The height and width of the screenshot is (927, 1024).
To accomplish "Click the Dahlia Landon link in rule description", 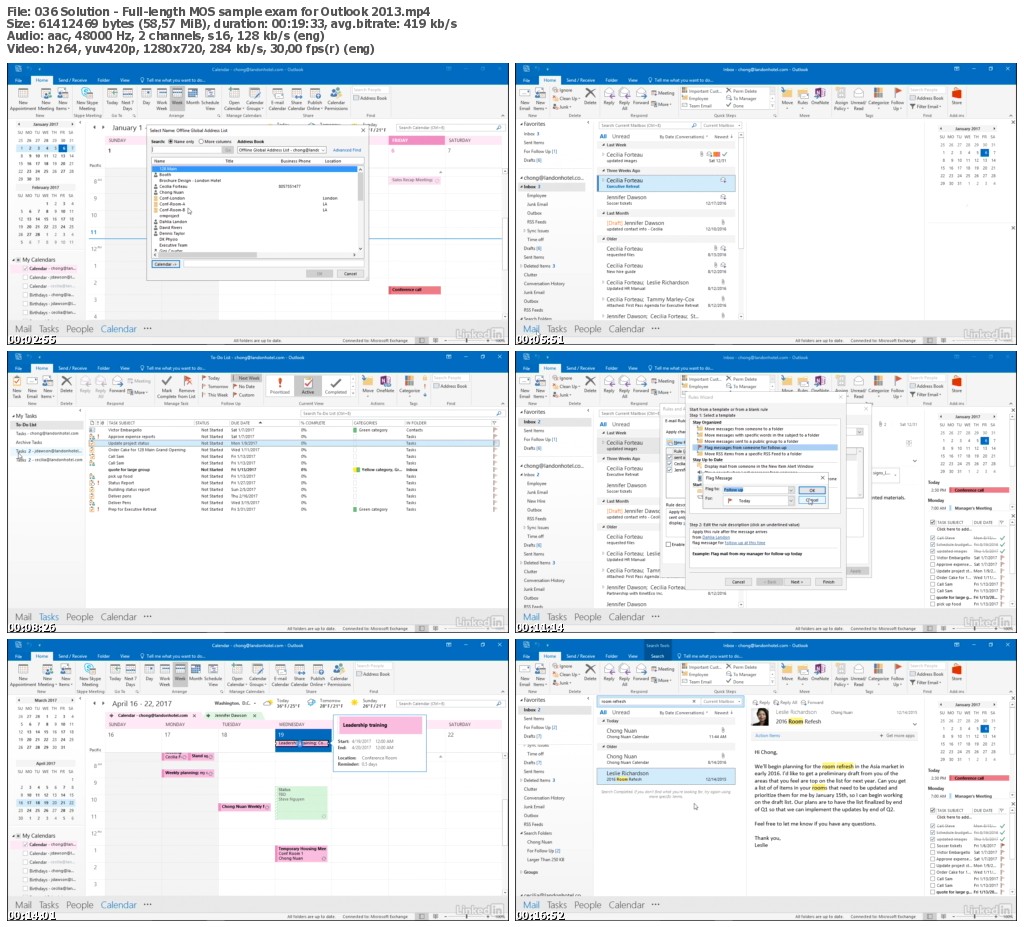I will [x=716, y=537].
